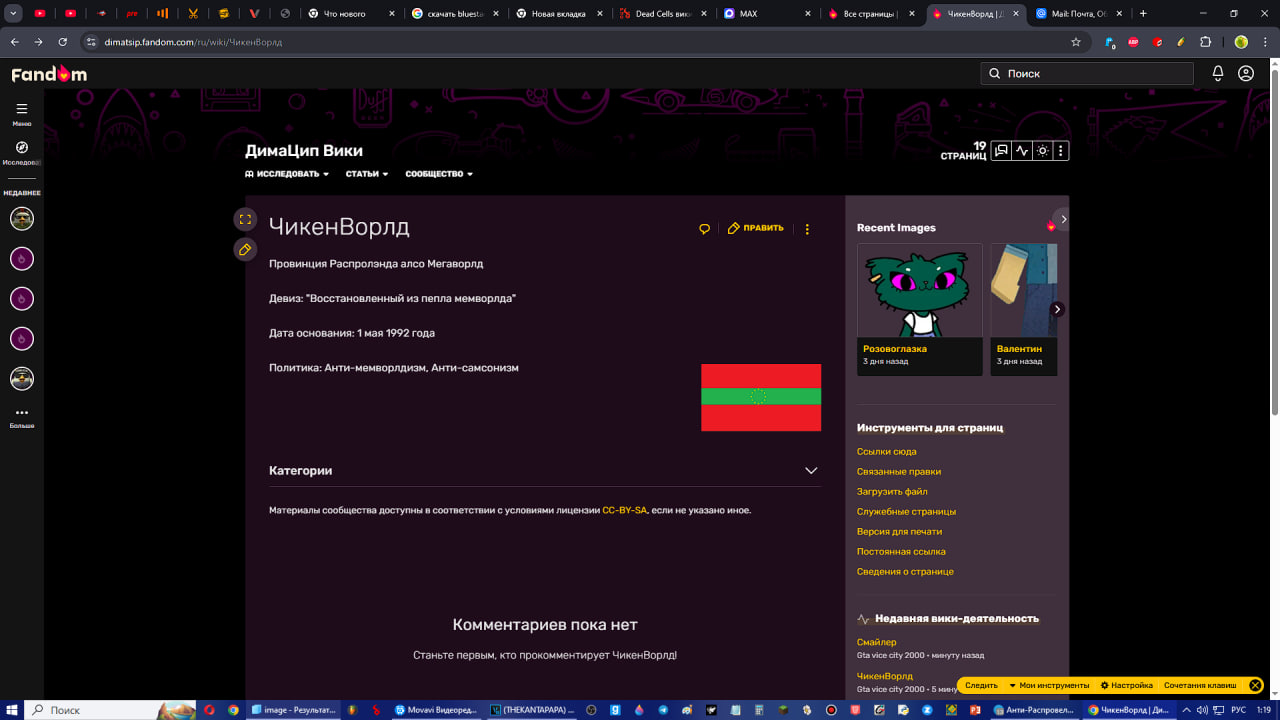Image resolution: width=1280 pixels, height=720 pixels.
Task: Close the bottom toolbar with X button
Action: pos(1255,685)
